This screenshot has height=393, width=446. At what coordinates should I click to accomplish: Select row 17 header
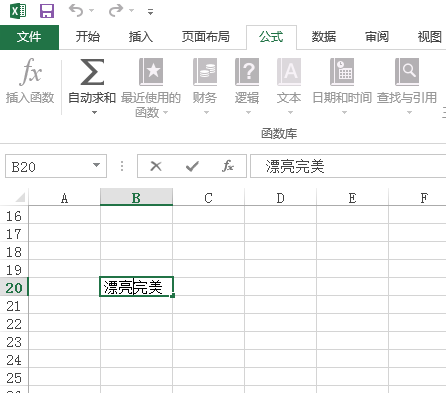(14, 234)
